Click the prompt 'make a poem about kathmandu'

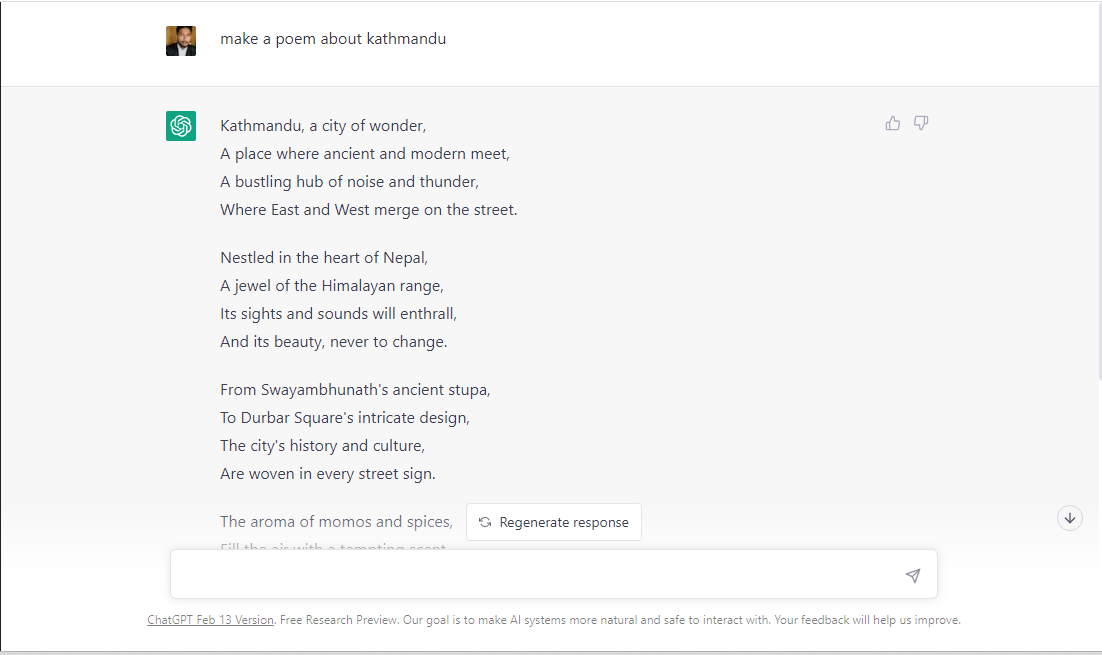333,39
